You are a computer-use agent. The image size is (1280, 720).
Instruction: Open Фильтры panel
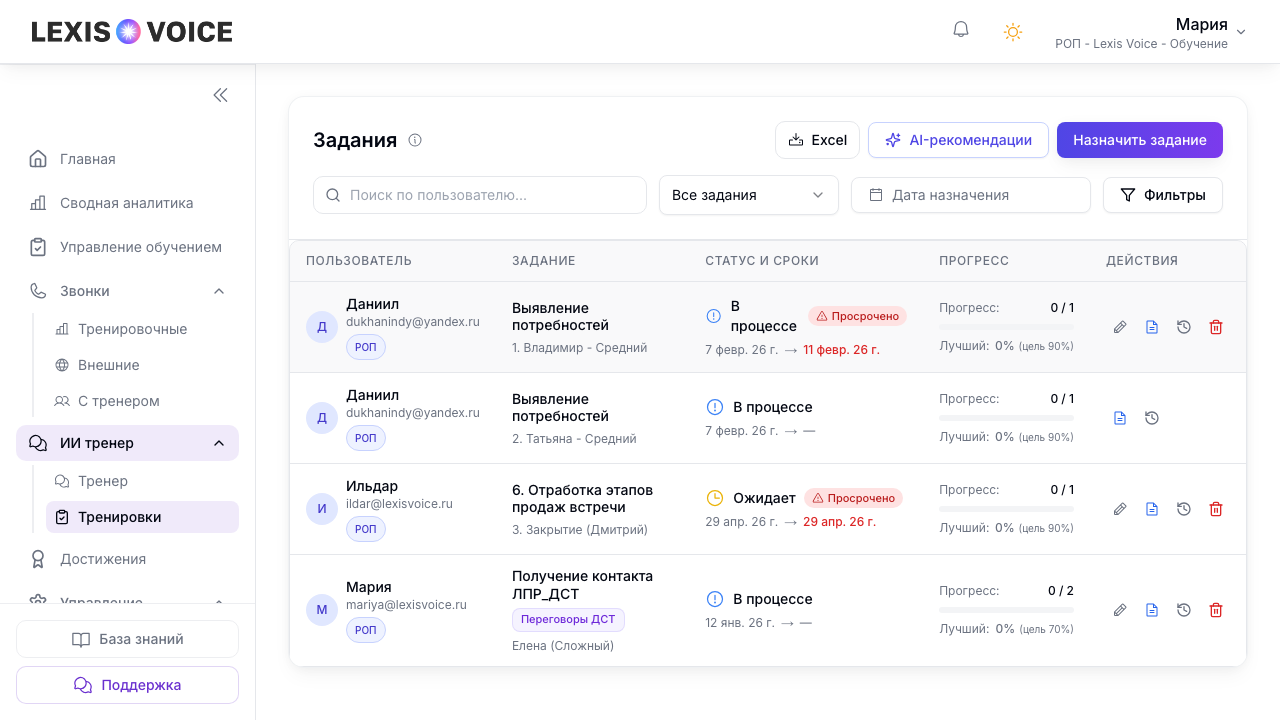[x=1163, y=195]
